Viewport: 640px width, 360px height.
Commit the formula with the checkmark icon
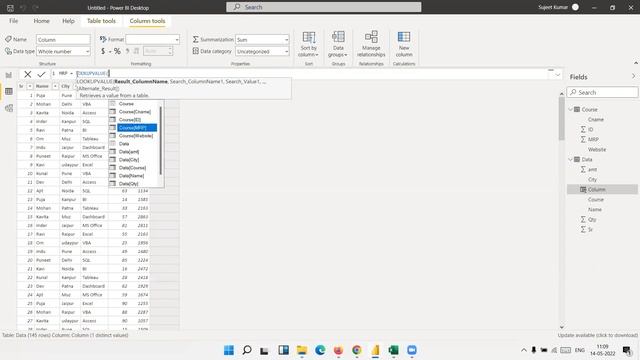(41, 74)
